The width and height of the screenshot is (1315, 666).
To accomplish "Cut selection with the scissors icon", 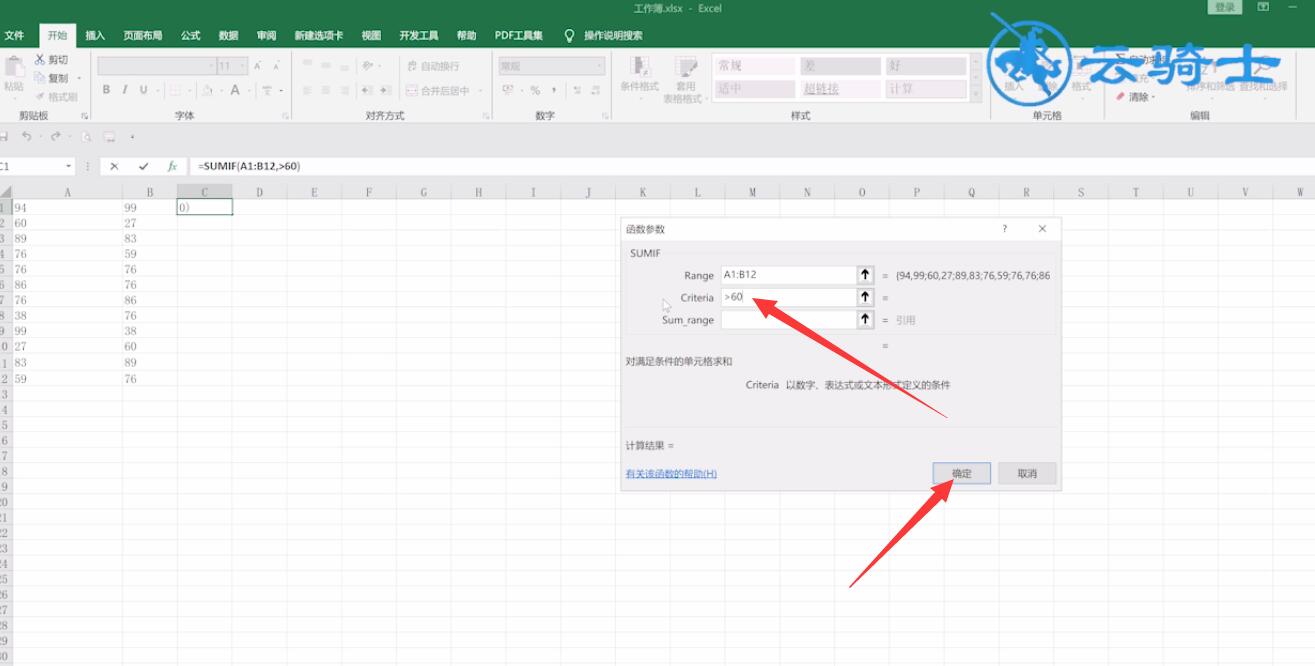I will tap(40, 60).
